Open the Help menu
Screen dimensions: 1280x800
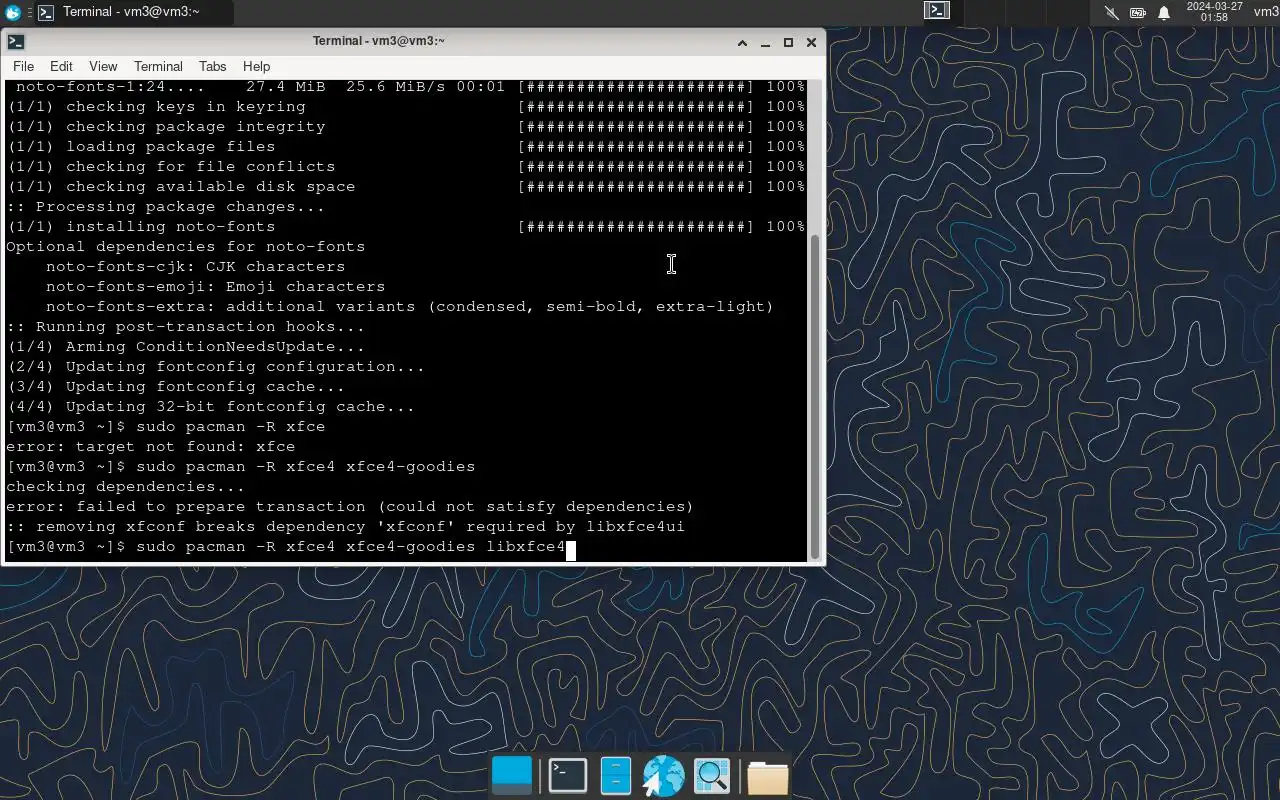coord(256,66)
